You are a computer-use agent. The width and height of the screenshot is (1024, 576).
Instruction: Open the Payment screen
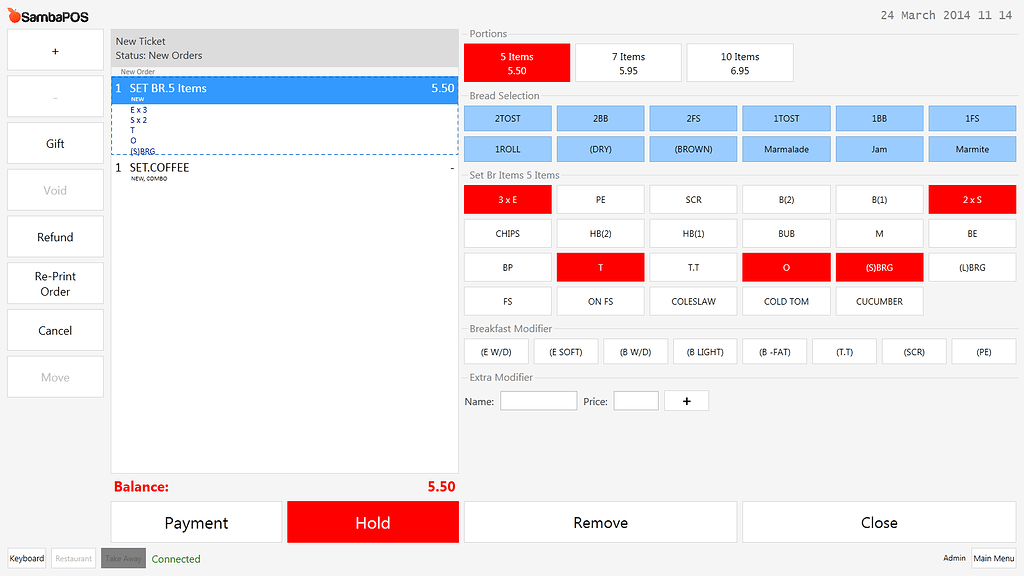[x=196, y=522]
